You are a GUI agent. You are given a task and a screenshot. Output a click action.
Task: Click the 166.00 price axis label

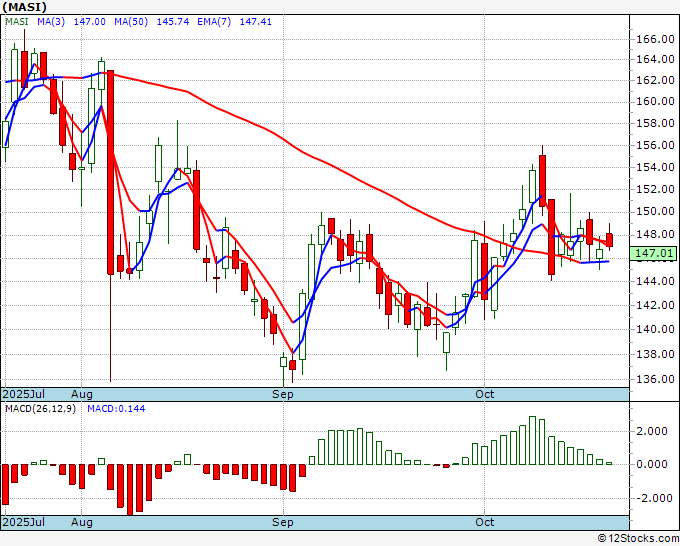tap(655, 39)
